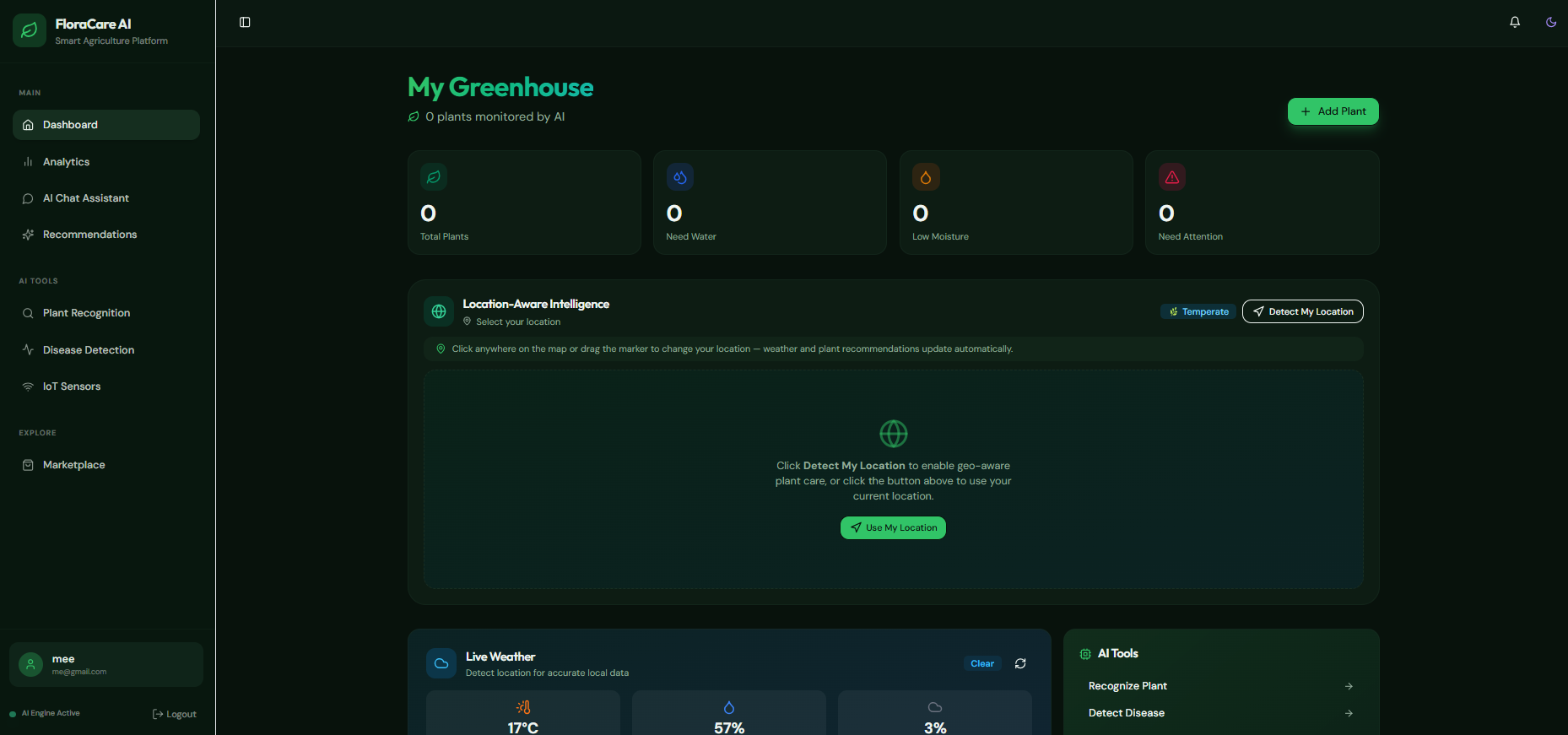Click the Total Plants leaf icon
Screen dimensions: 1568x735
[434, 177]
